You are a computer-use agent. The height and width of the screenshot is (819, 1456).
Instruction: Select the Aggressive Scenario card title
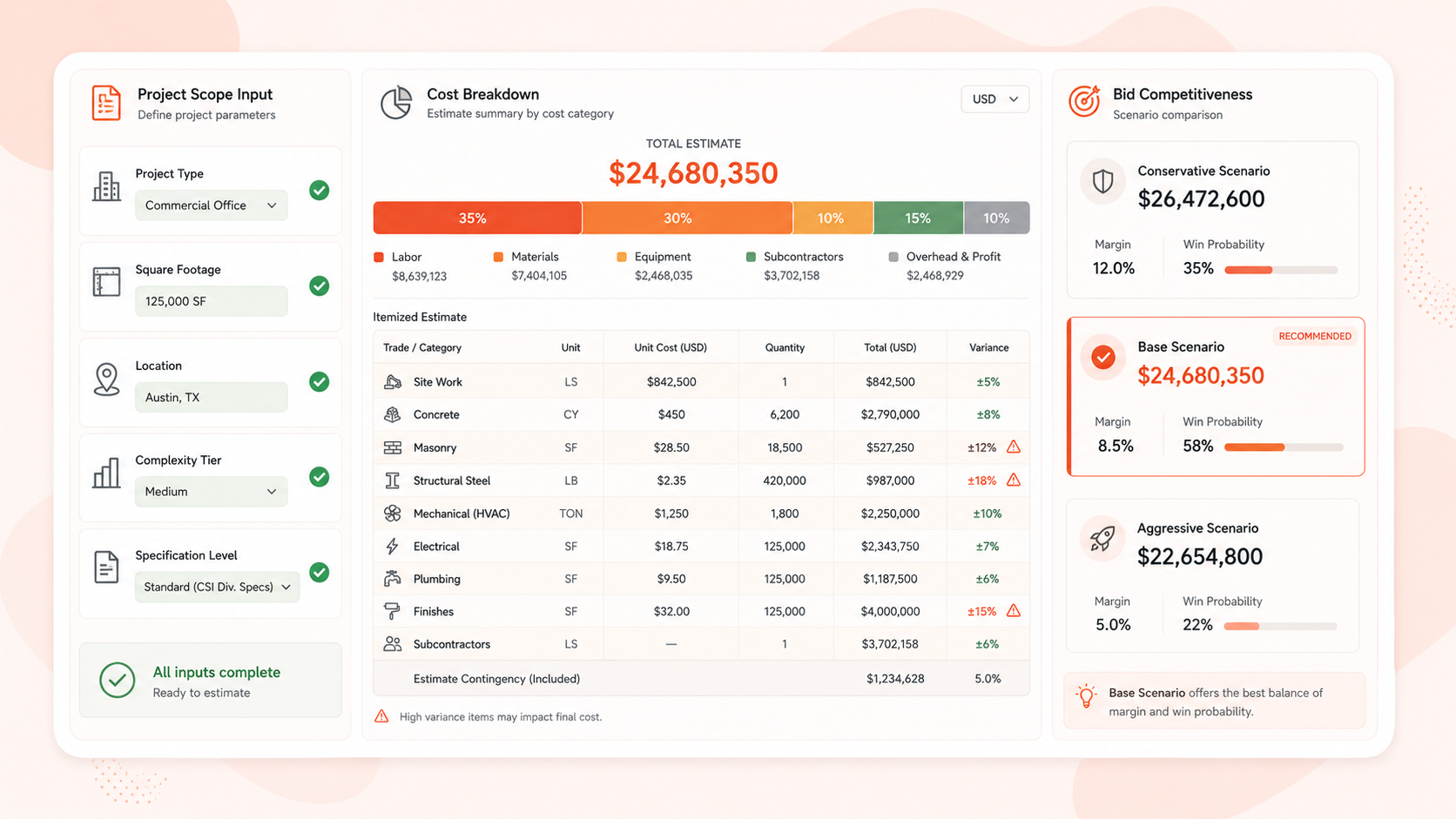coord(1197,527)
